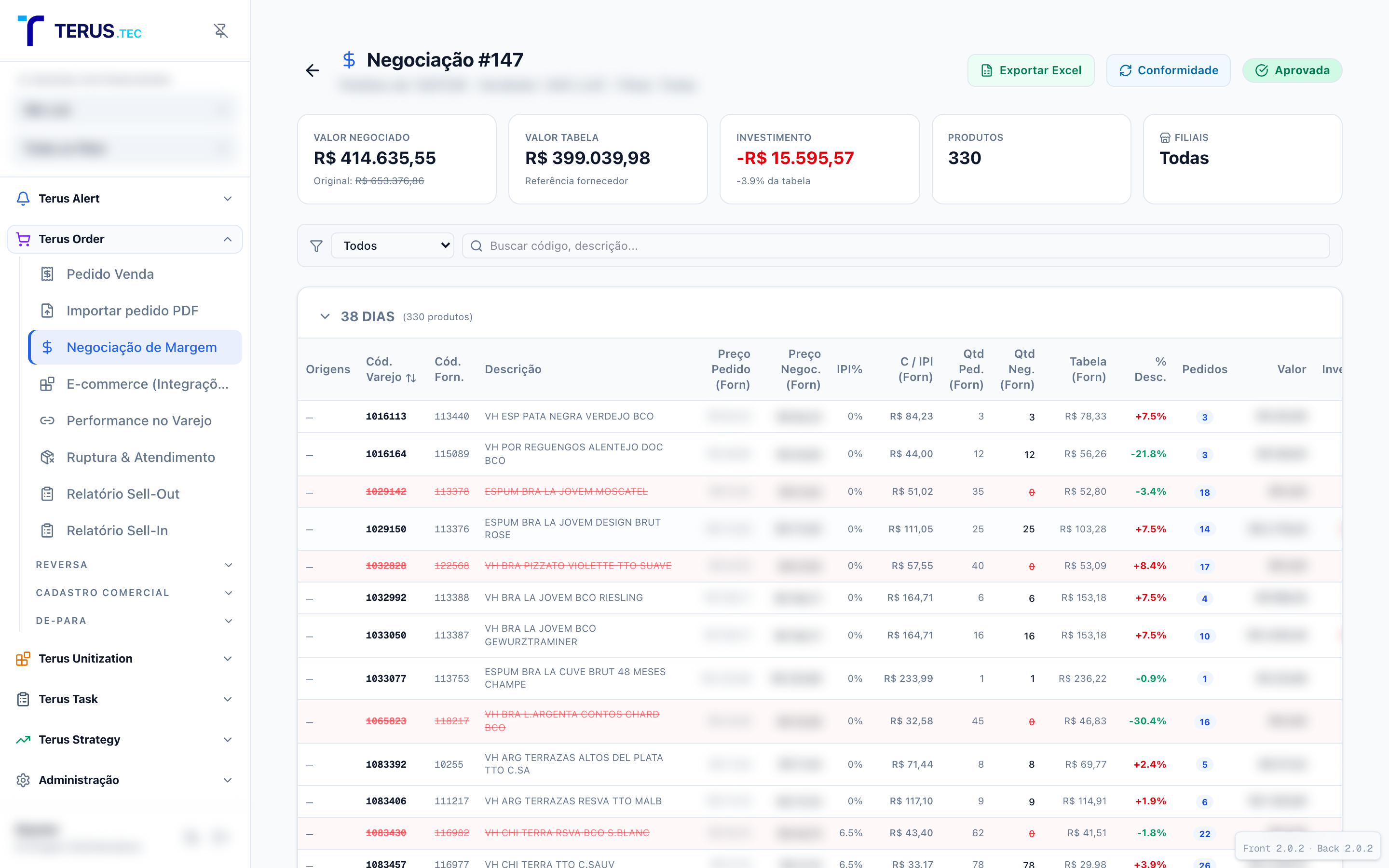Click product code 1032992

[x=386, y=597]
